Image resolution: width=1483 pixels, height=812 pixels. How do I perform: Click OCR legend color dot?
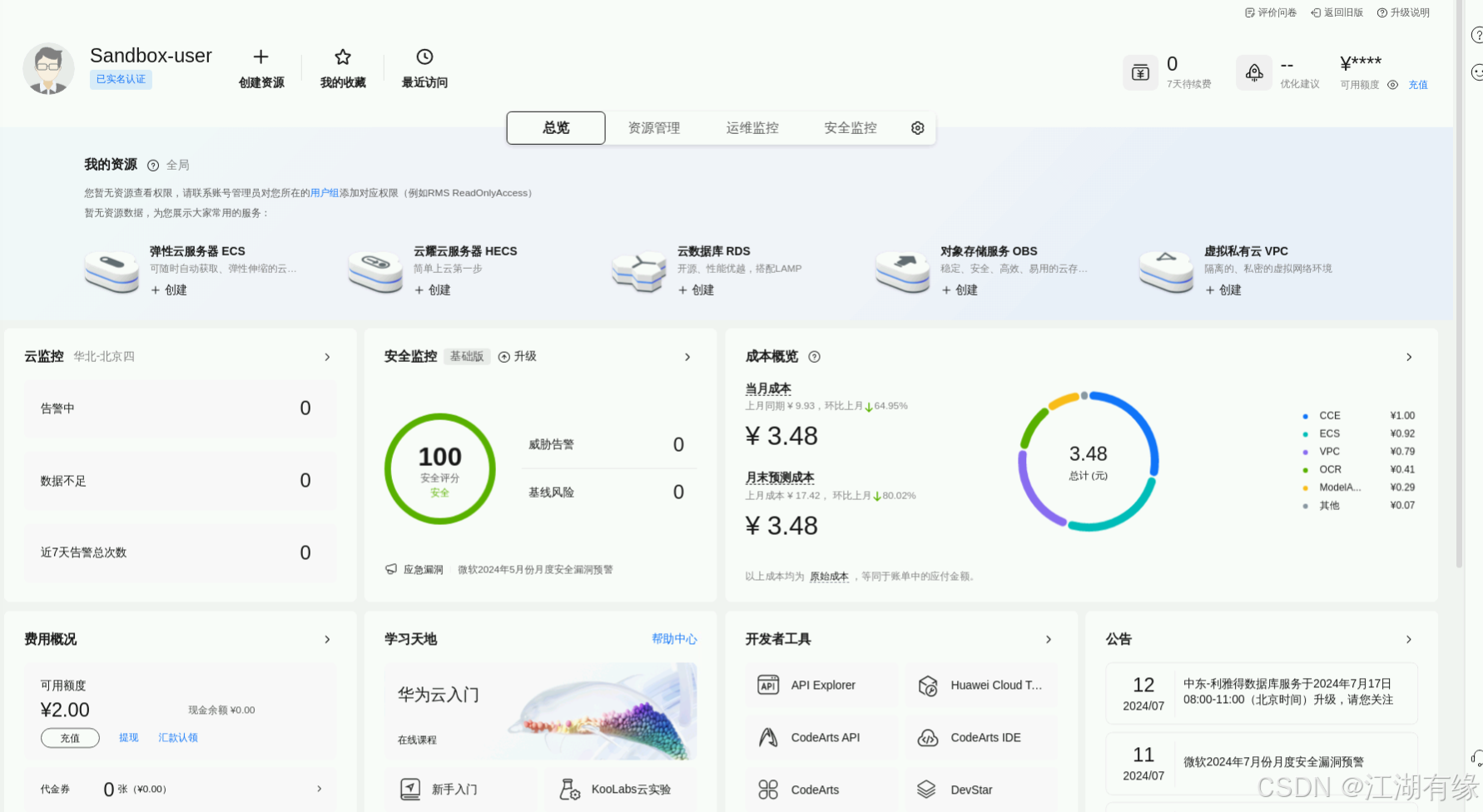(1305, 470)
